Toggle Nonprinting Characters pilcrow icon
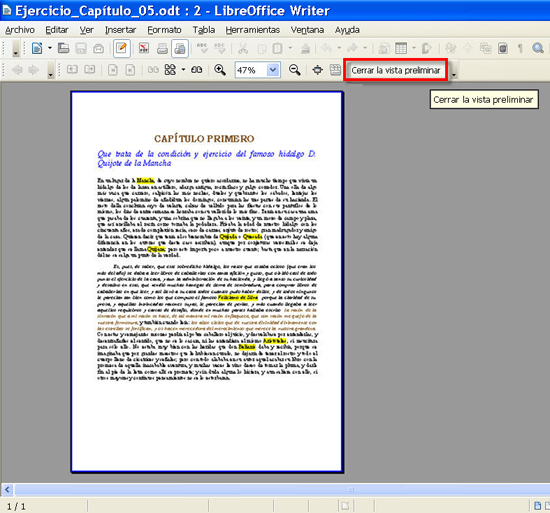 (x=520, y=48)
